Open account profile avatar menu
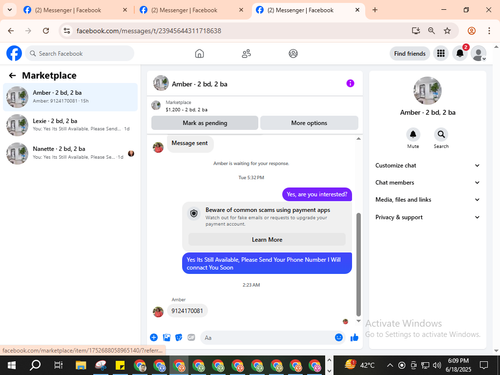This screenshot has height=375, width=500. 479,53
